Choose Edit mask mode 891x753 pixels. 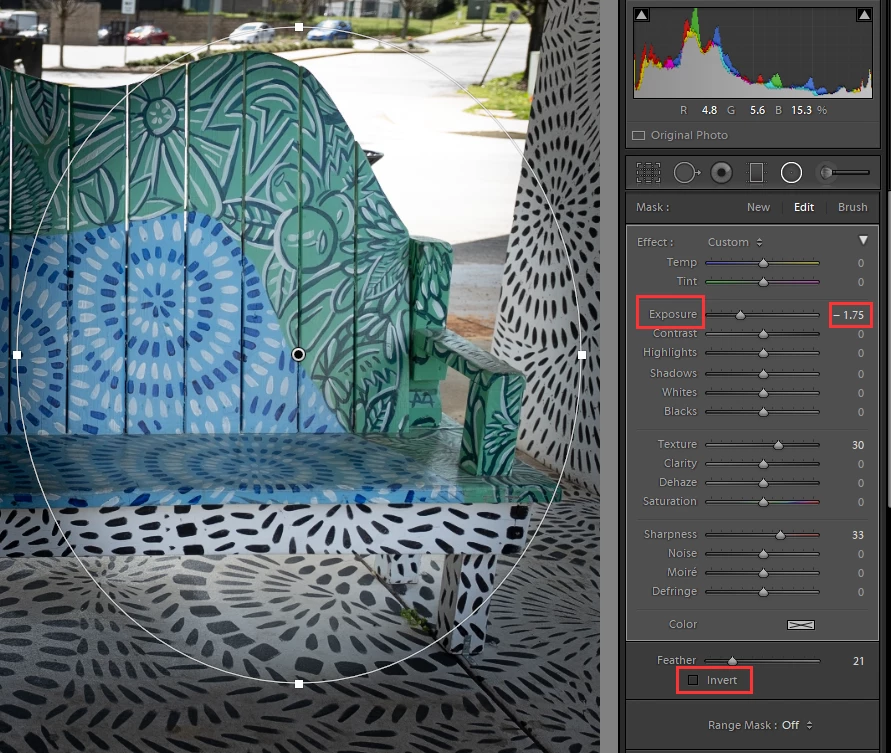click(x=803, y=207)
